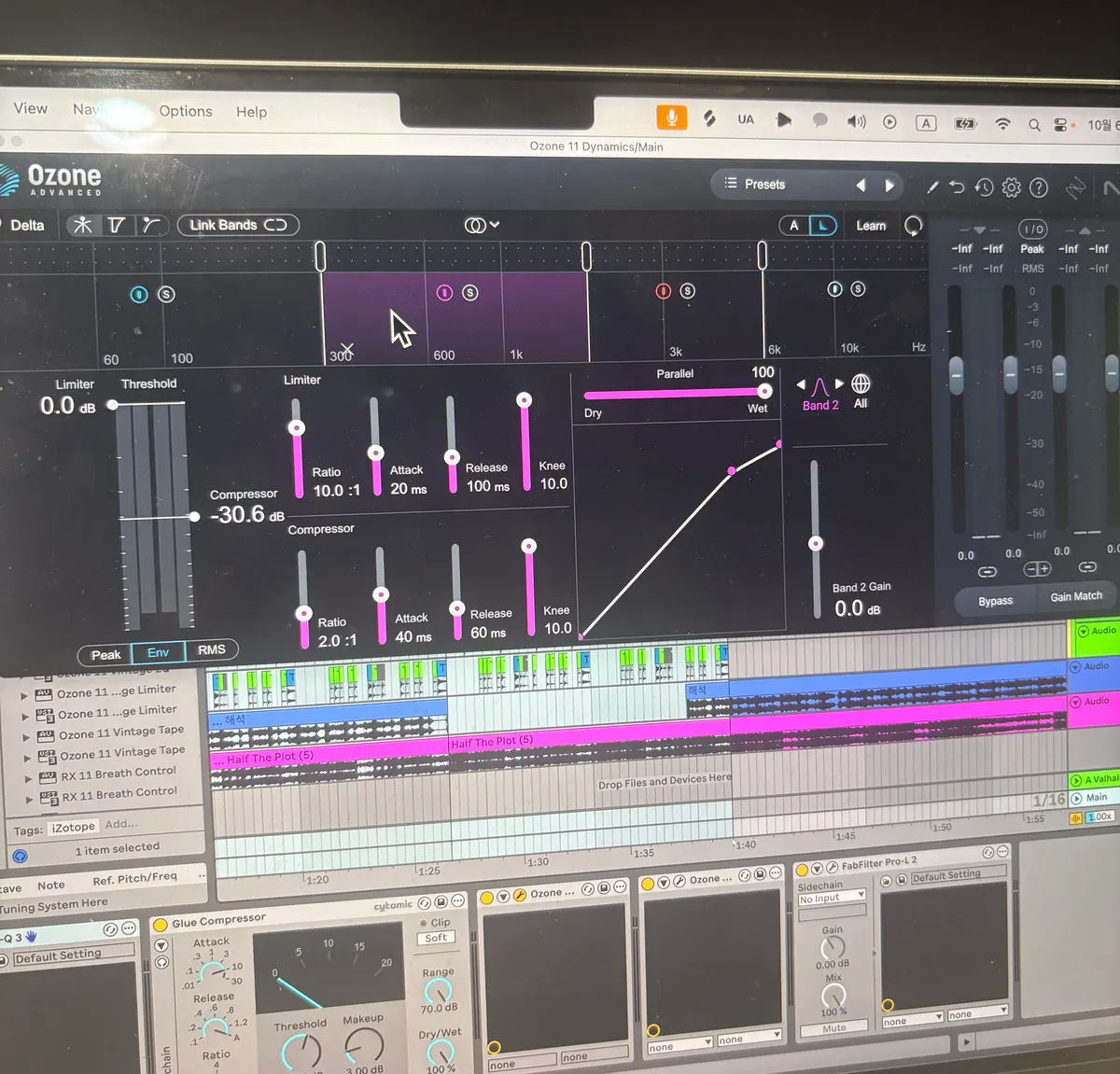
Task: Toggle the Delta button
Action: [27, 225]
